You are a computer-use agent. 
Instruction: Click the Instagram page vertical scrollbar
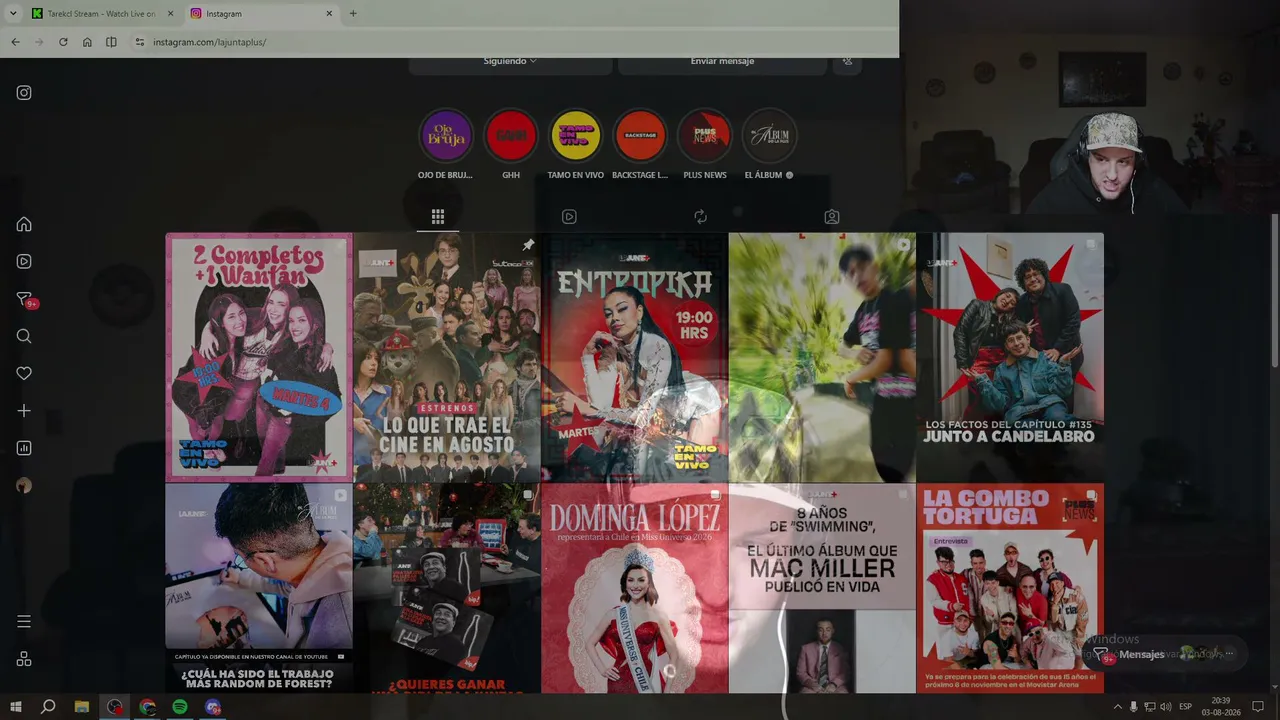coord(1274,290)
